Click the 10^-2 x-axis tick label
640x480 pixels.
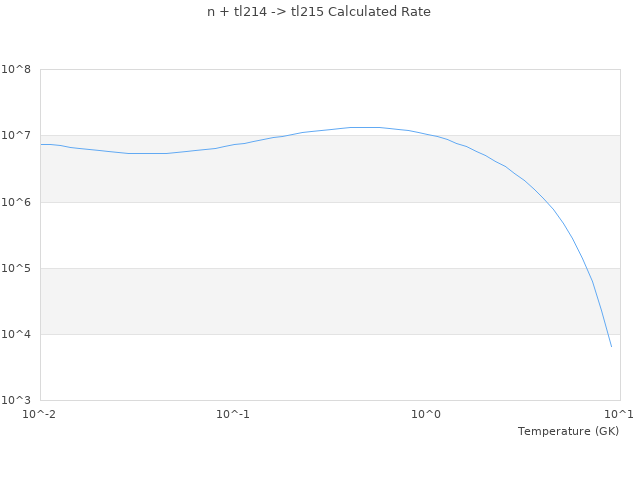tap(40, 414)
